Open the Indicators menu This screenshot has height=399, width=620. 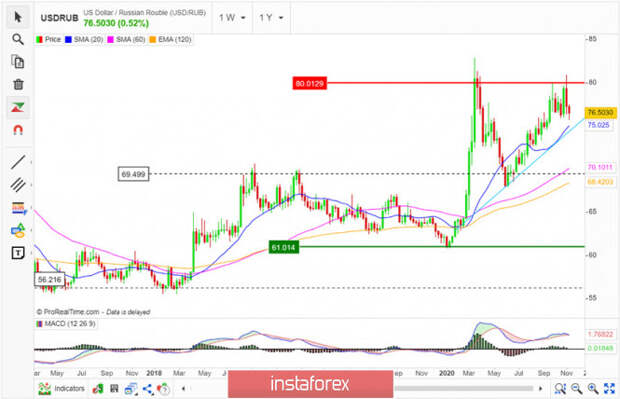[x=61, y=389]
